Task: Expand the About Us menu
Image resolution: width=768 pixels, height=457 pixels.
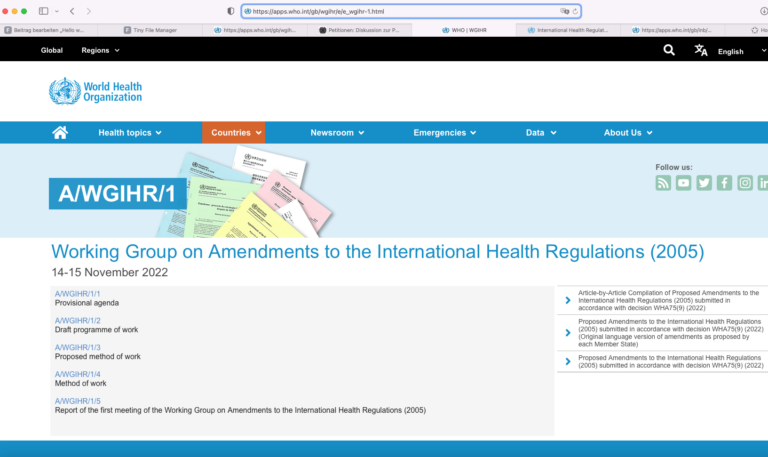Action: tap(628, 133)
